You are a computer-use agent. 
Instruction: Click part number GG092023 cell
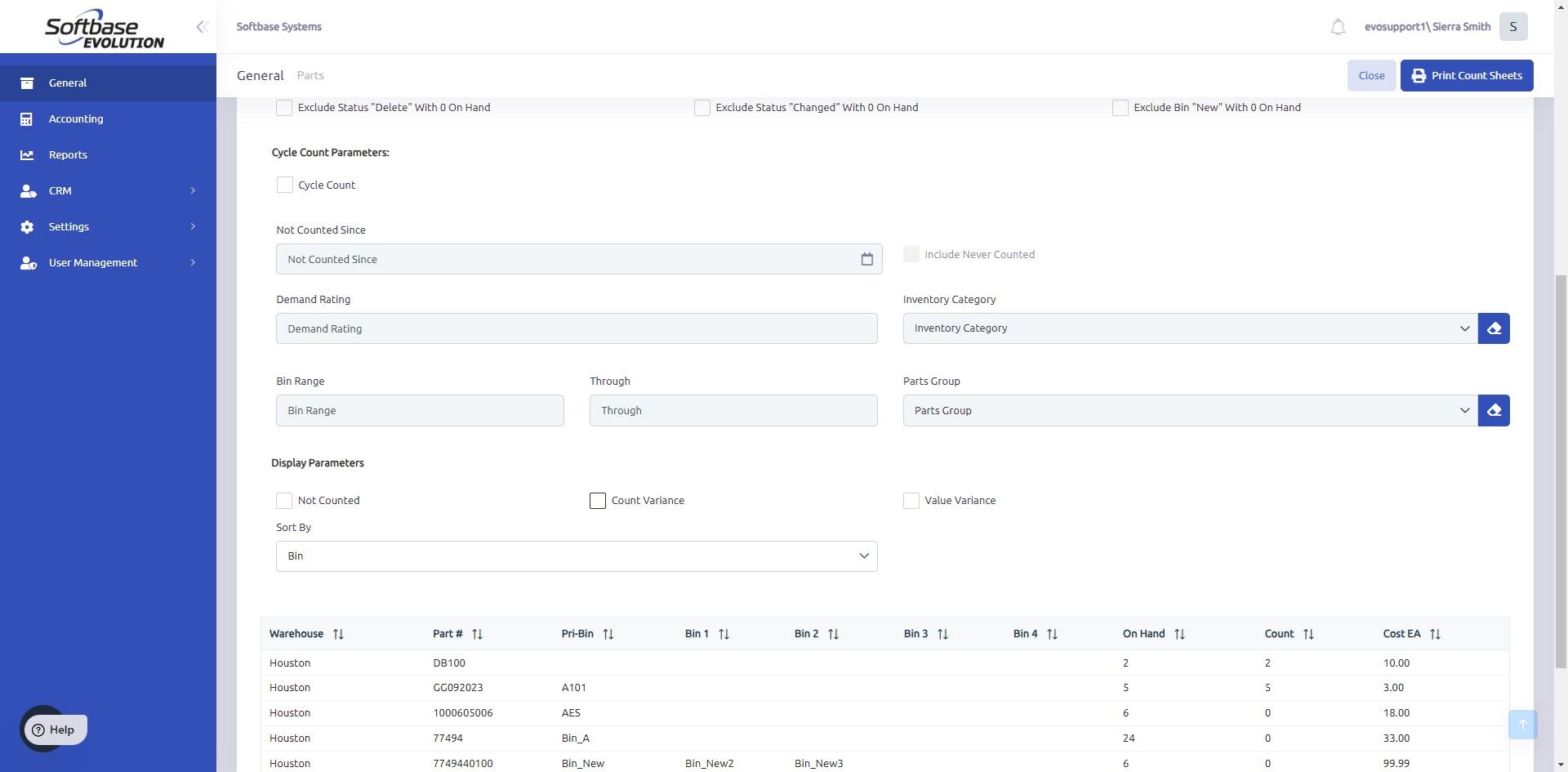coord(458,688)
